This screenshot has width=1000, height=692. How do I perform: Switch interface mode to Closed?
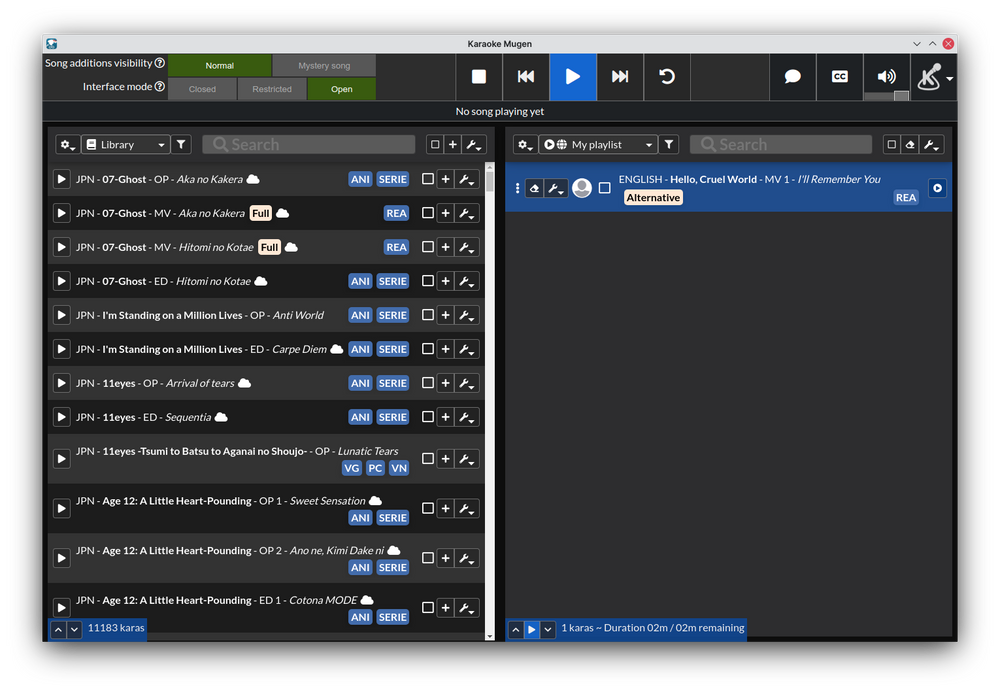(202, 89)
